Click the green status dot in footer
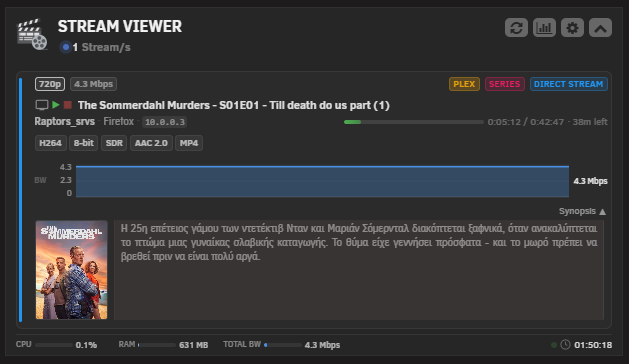This screenshot has width=629, height=364. [554, 345]
